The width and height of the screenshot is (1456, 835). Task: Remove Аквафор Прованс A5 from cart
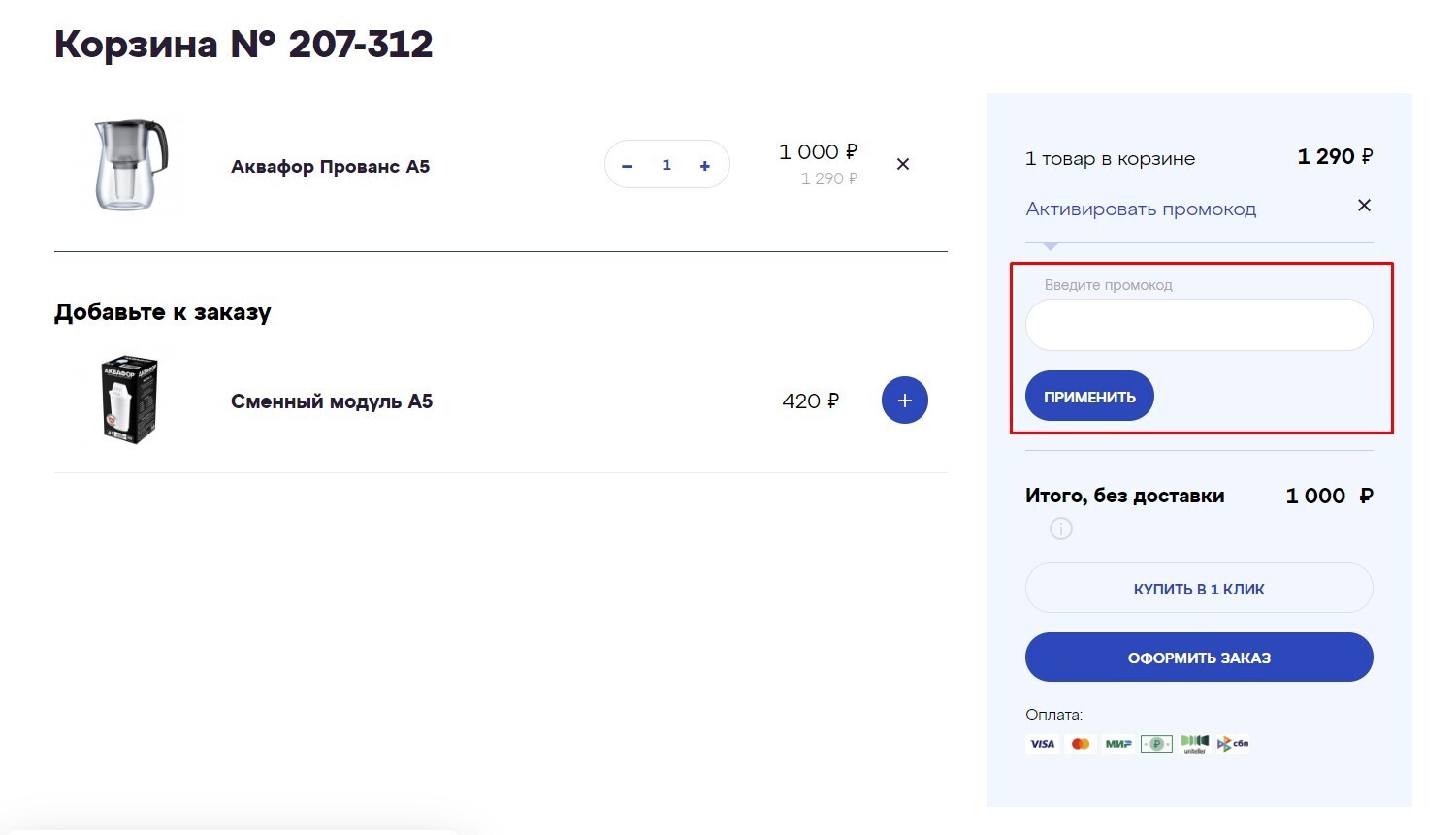(903, 164)
